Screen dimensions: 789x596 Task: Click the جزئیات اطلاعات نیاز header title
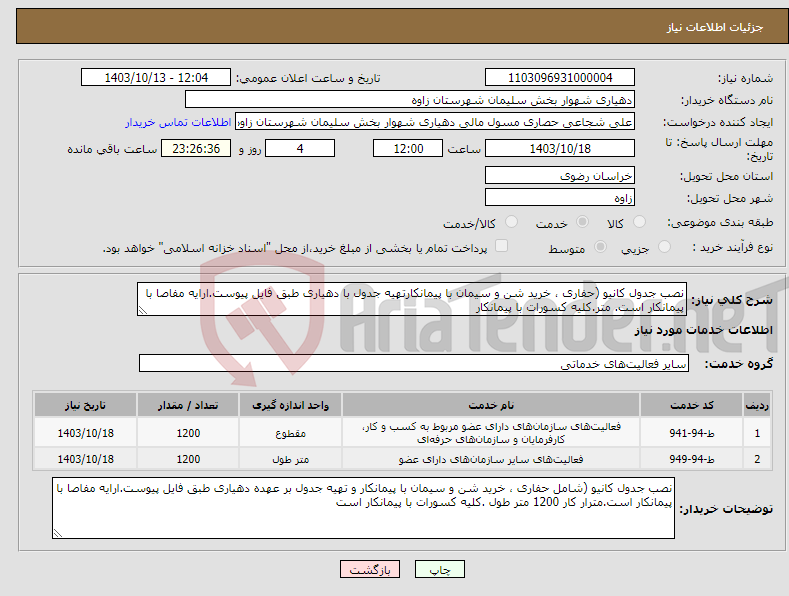[x=715, y=27]
